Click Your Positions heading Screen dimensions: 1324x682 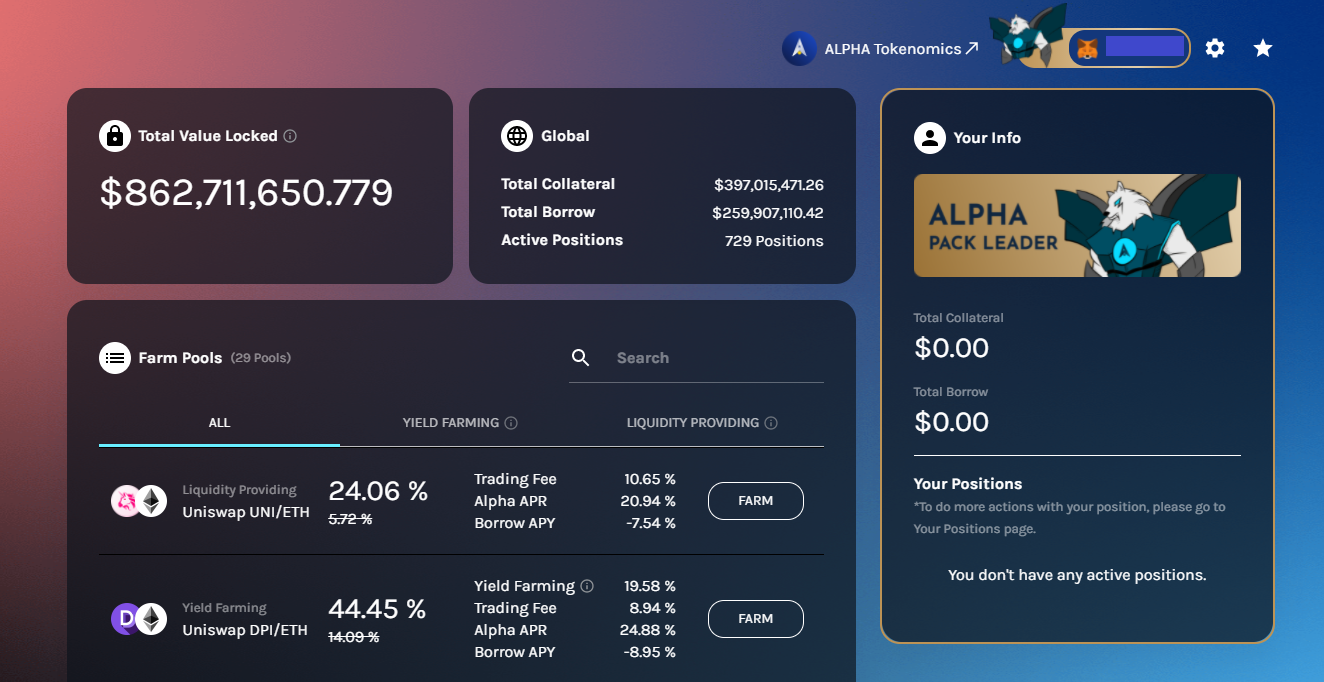[x=968, y=484]
